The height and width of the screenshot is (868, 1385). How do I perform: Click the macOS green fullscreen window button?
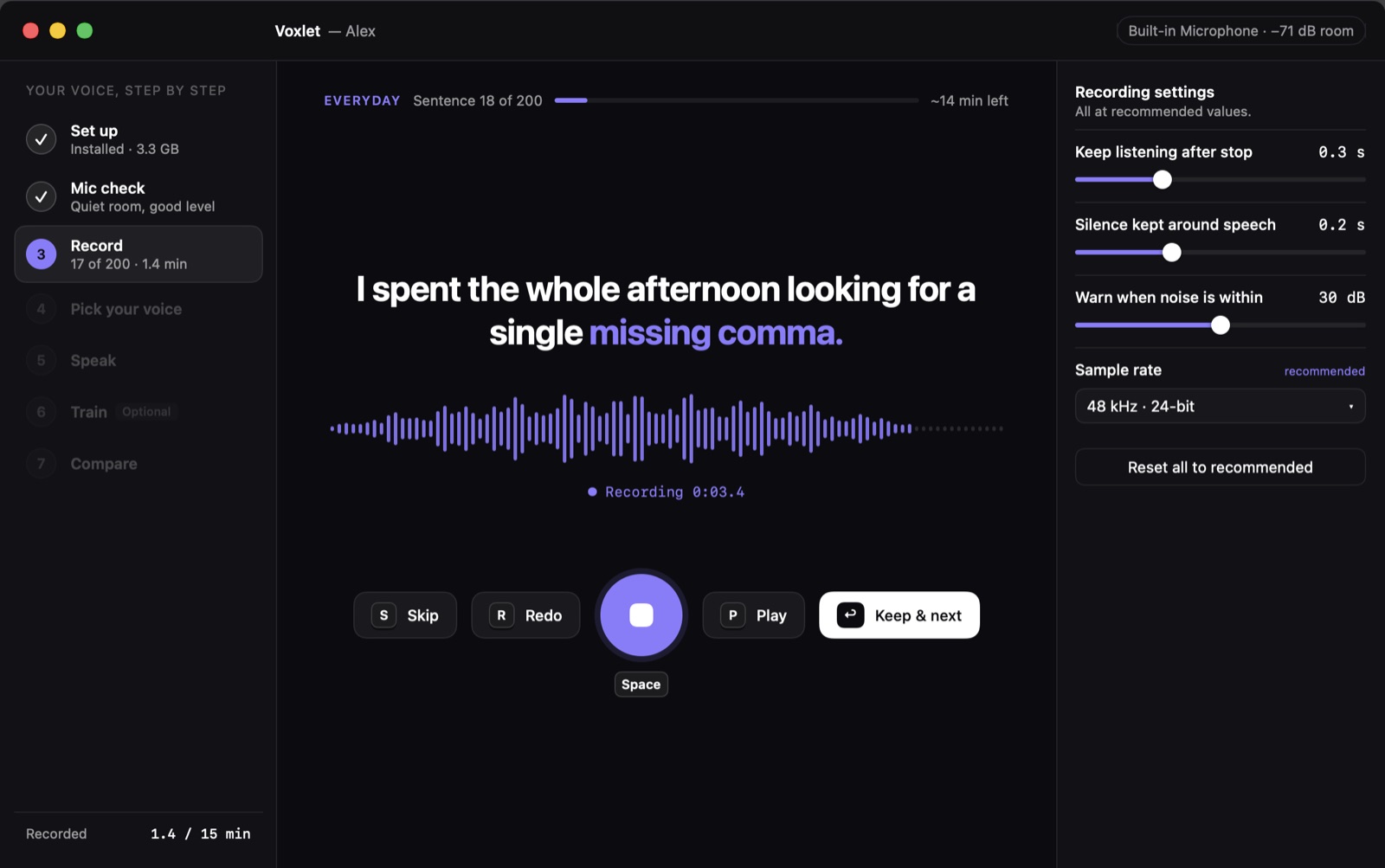tap(85, 31)
